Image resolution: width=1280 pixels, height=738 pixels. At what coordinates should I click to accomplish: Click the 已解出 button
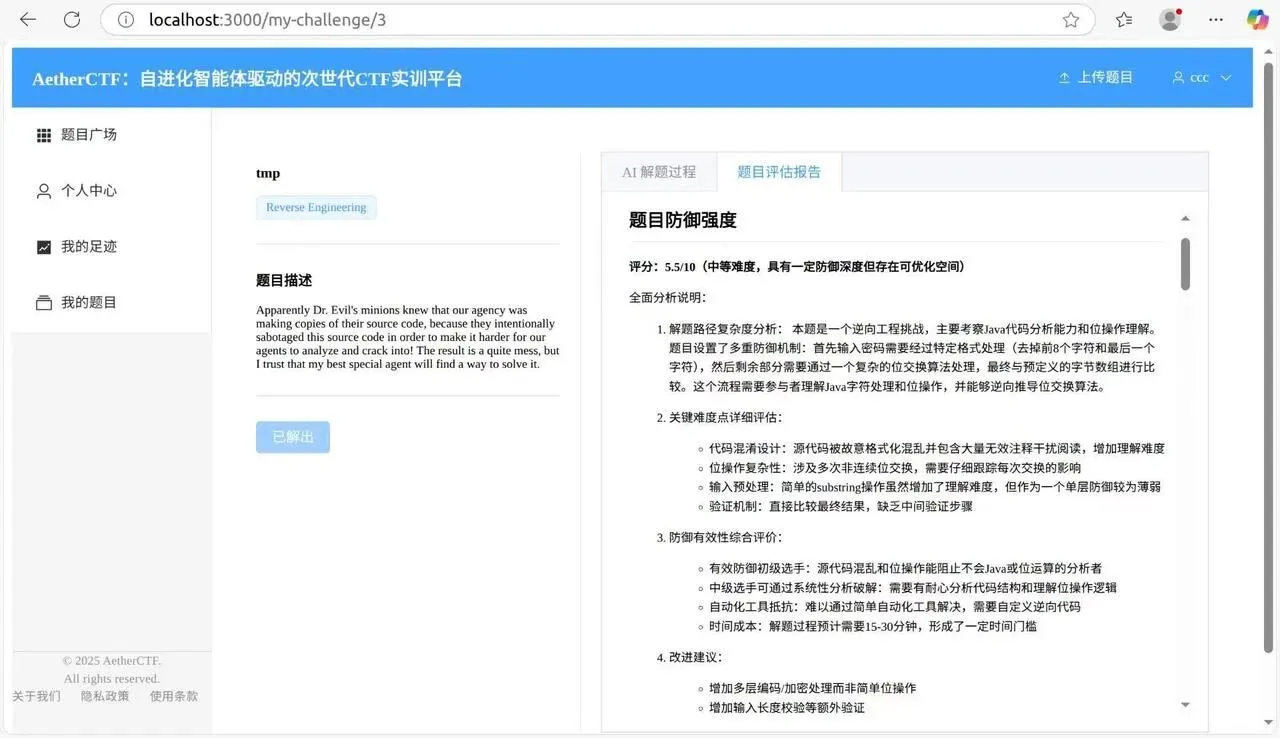pyautogui.click(x=293, y=437)
